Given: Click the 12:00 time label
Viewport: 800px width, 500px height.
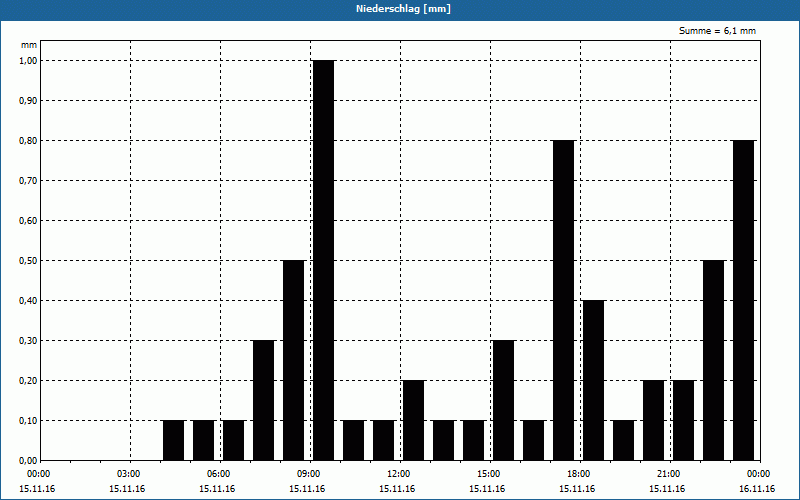Looking at the screenshot, I should pyautogui.click(x=399, y=474).
